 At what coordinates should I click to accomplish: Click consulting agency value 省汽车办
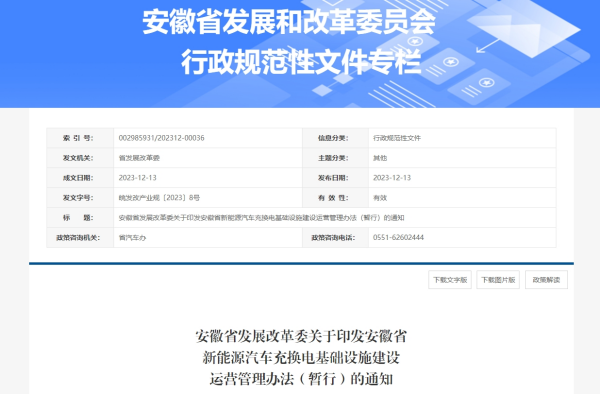132,238
